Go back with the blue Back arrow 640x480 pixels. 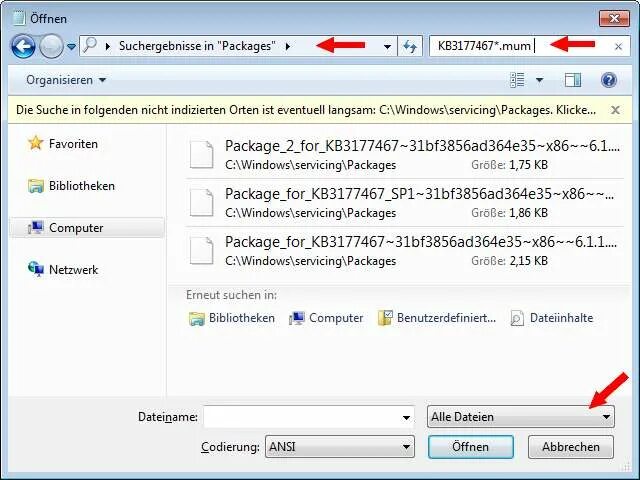click(x=23, y=47)
